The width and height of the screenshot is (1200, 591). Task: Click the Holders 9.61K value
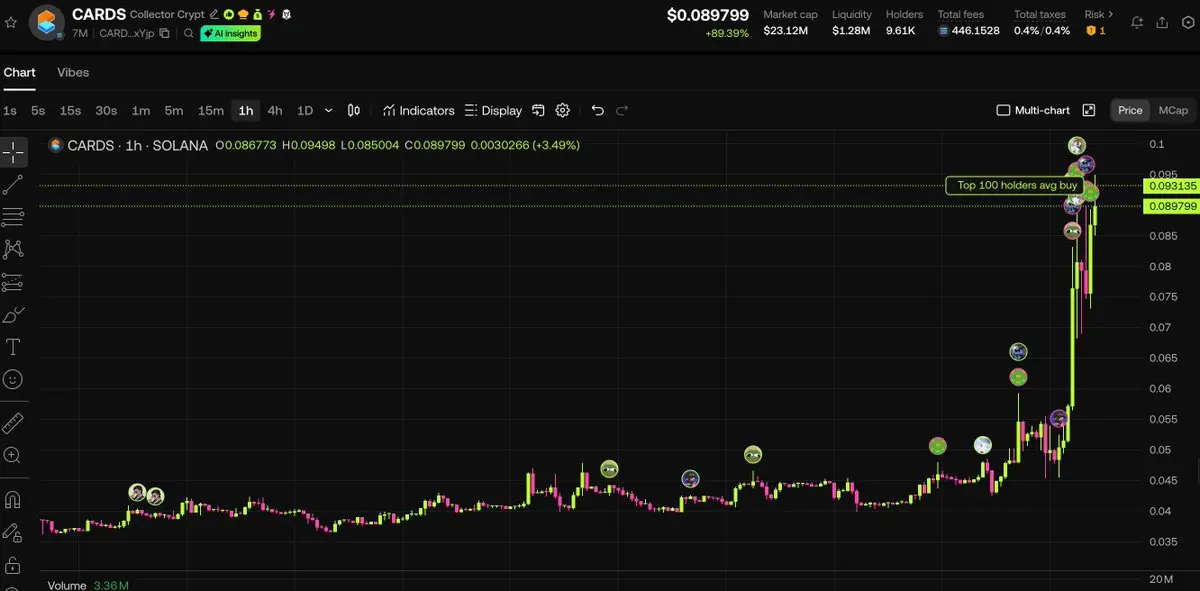(901, 31)
